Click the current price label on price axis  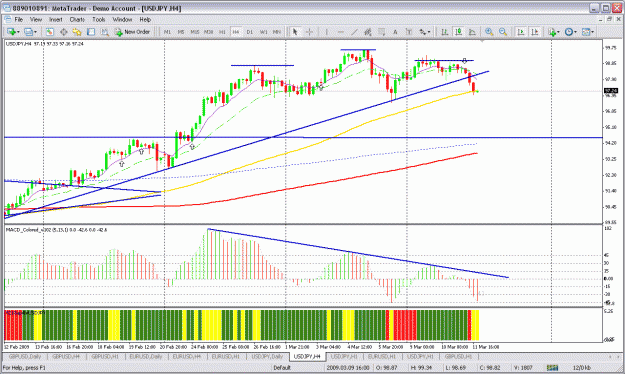611,91
